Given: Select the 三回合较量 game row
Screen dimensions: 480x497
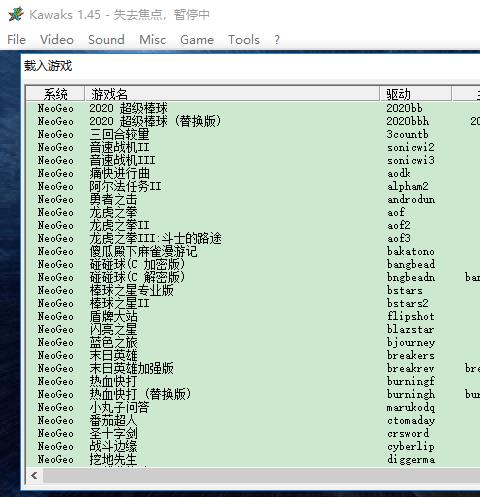Looking at the screenshot, I should 253,134.
